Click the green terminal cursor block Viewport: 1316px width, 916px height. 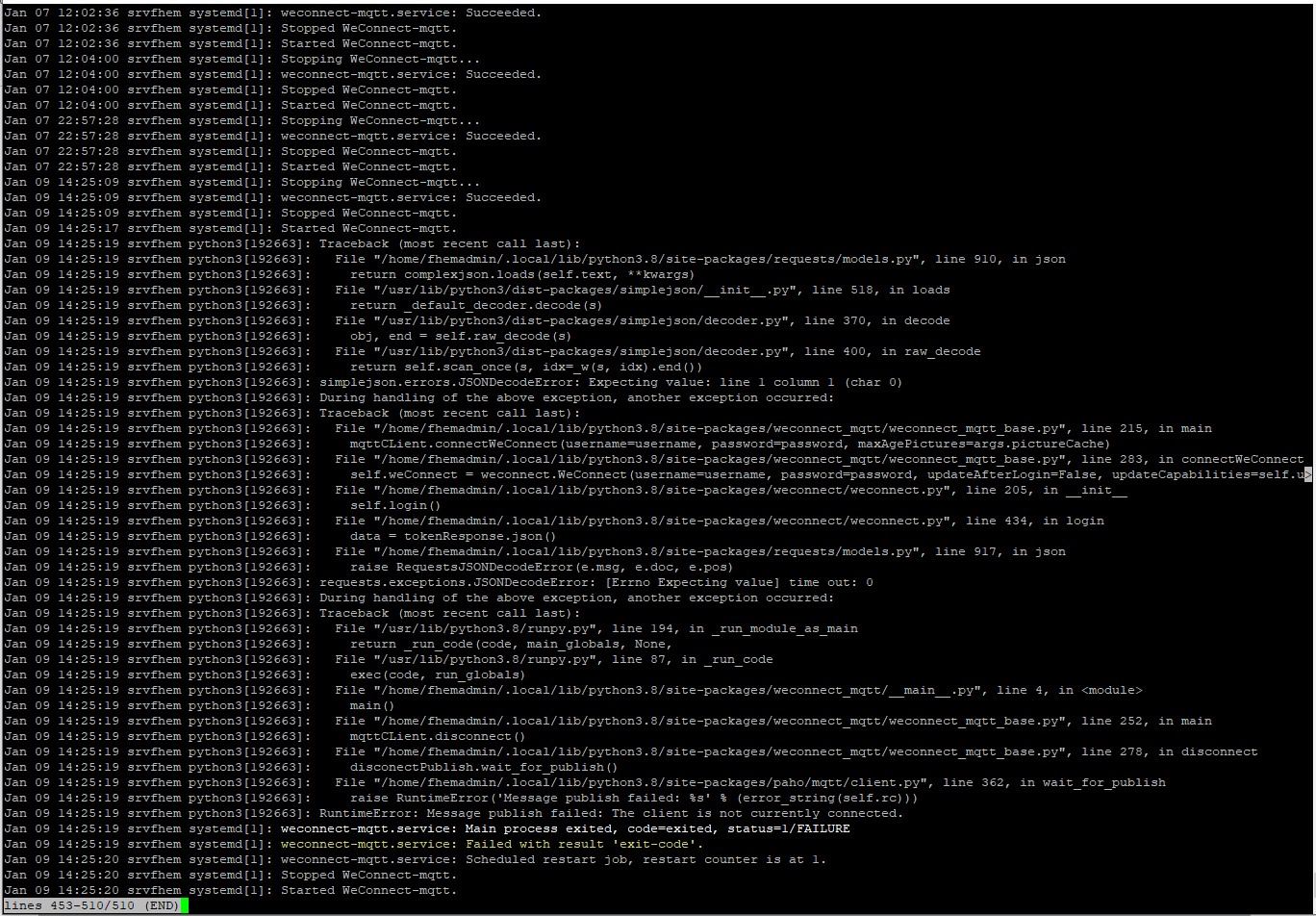[x=183, y=905]
